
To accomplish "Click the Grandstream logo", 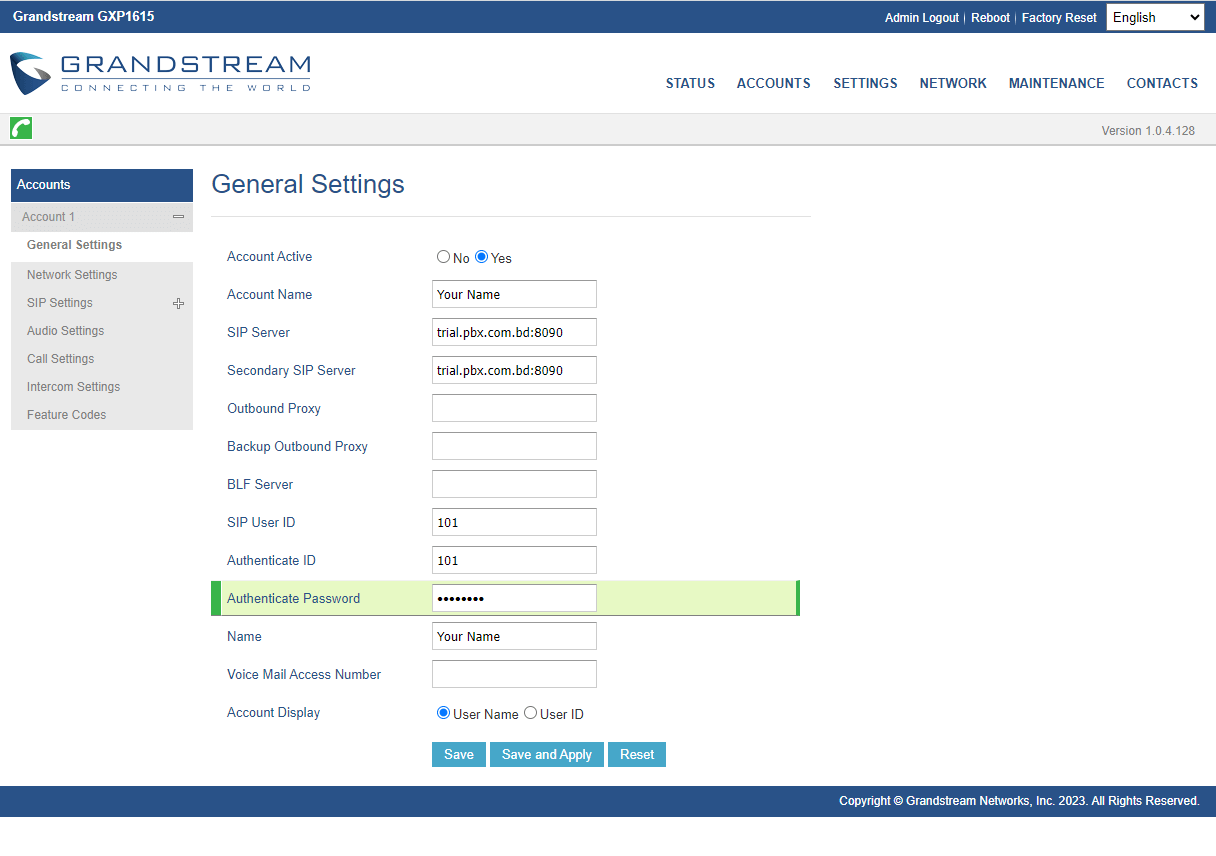I will point(160,73).
